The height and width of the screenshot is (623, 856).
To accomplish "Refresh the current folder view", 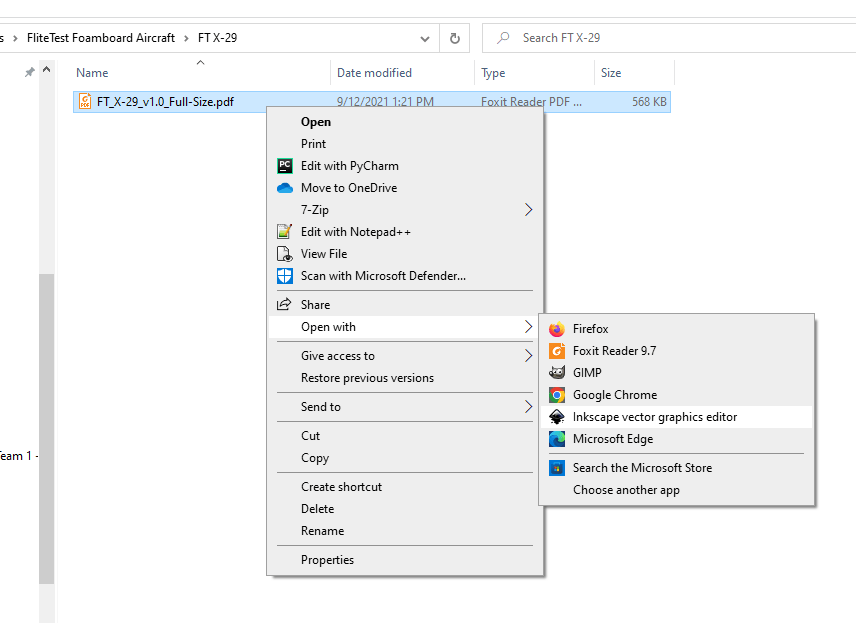I will [455, 38].
